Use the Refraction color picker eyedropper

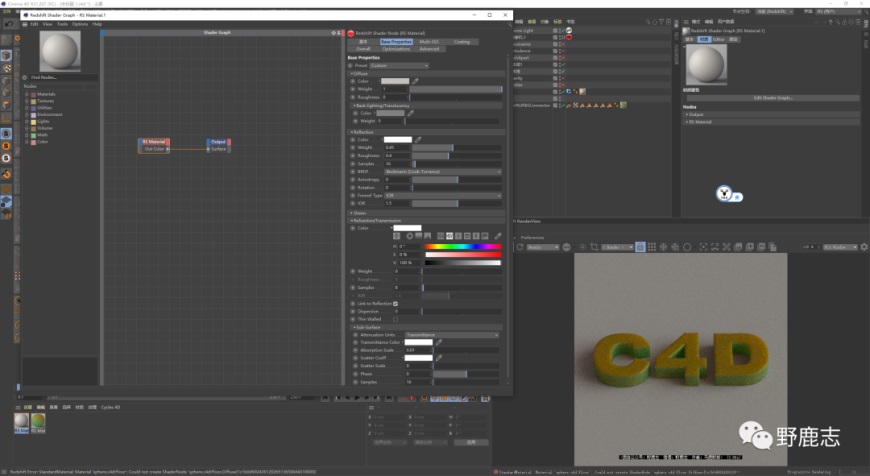(498, 236)
